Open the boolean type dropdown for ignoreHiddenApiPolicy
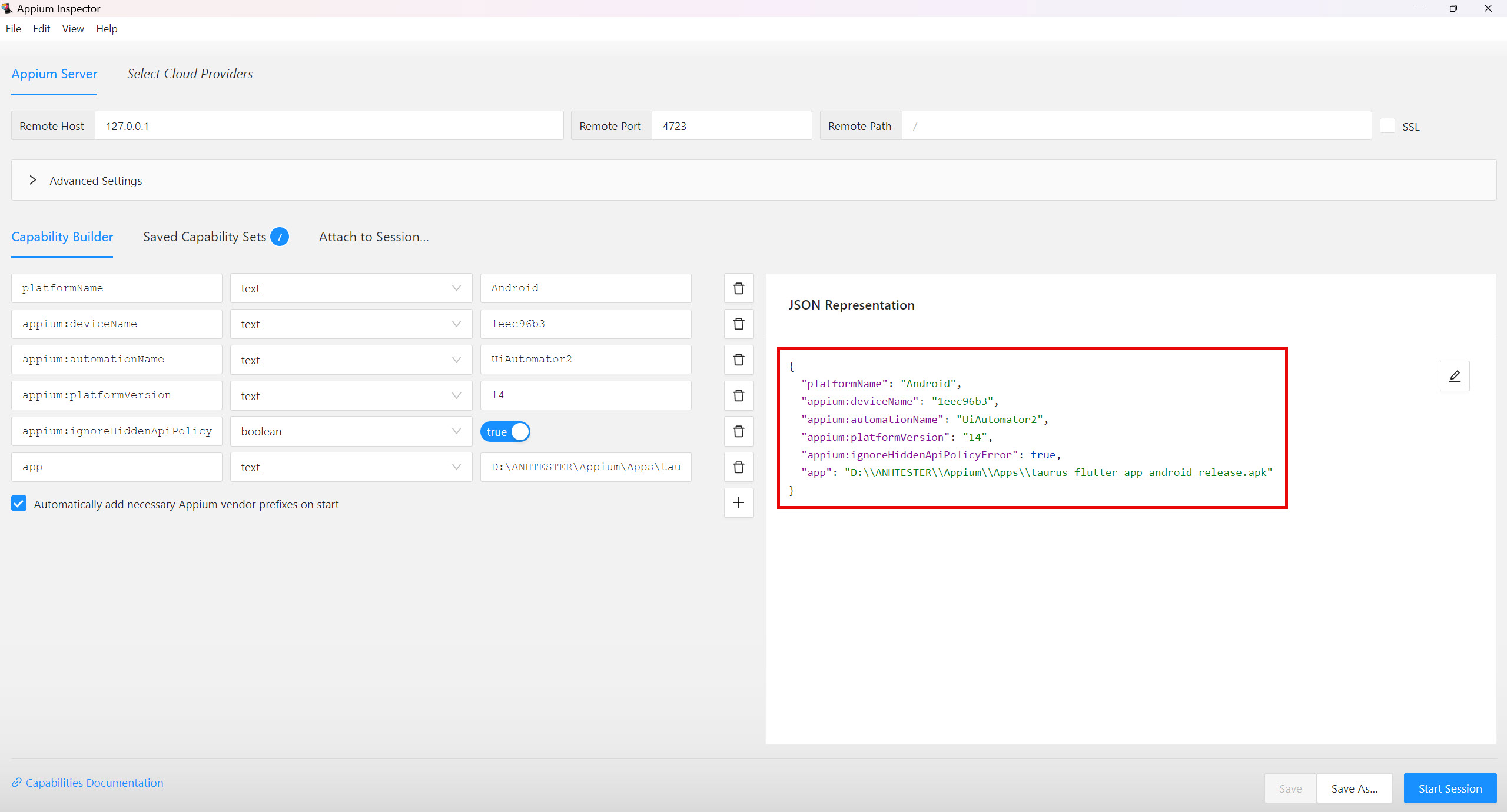The width and height of the screenshot is (1507, 812). 351,431
